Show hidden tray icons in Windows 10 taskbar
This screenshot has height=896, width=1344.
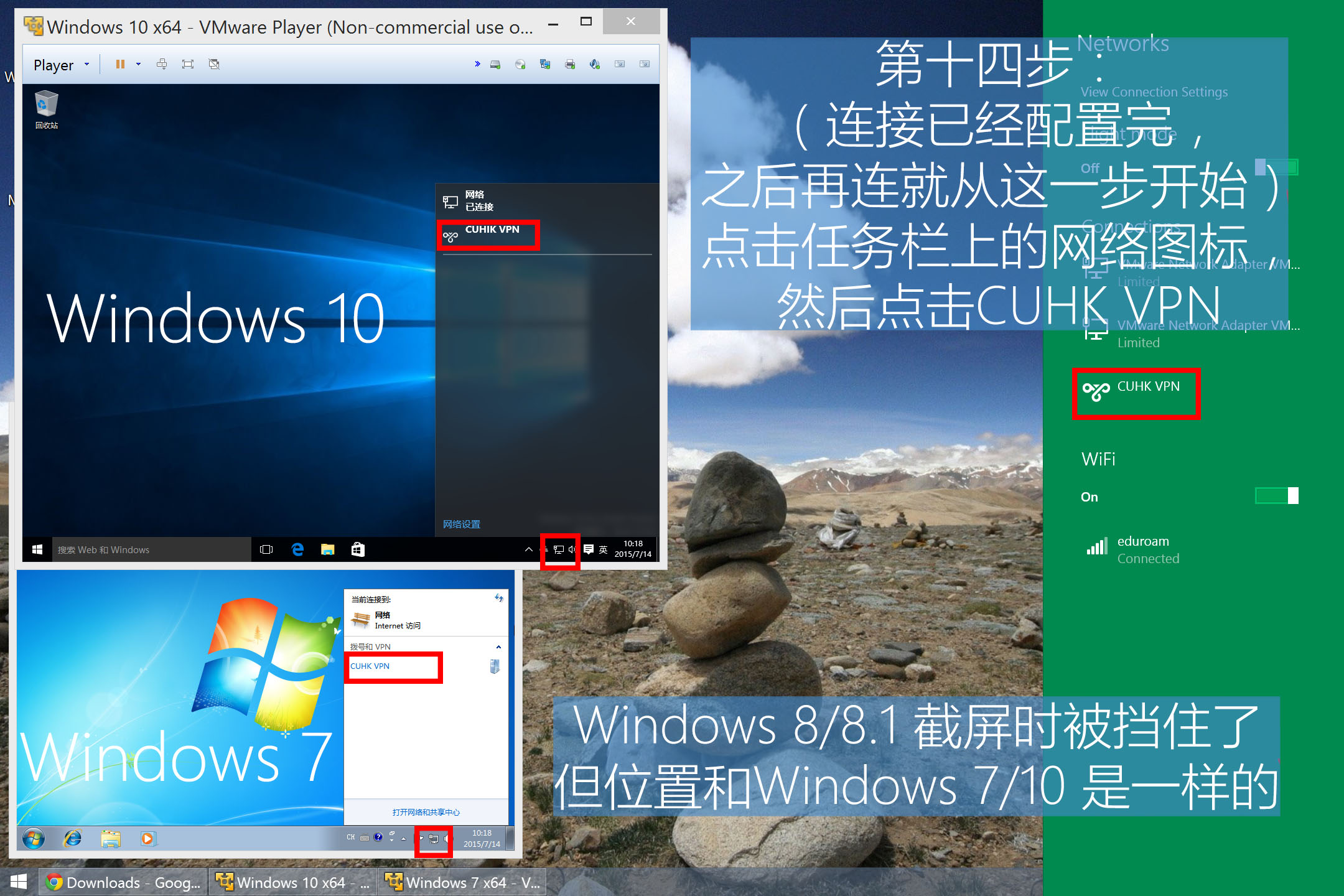[x=528, y=549]
